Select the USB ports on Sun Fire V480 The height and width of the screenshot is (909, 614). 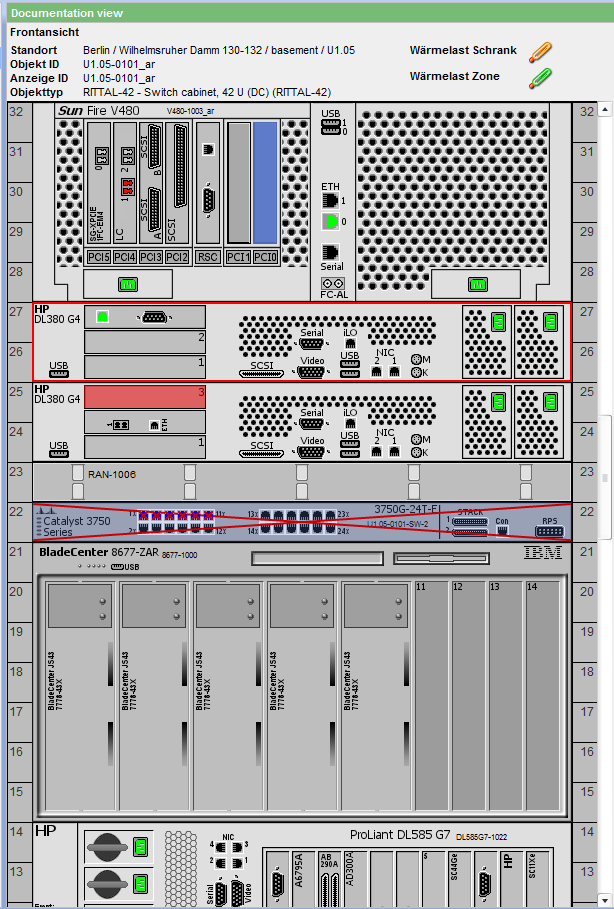point(329,125)
